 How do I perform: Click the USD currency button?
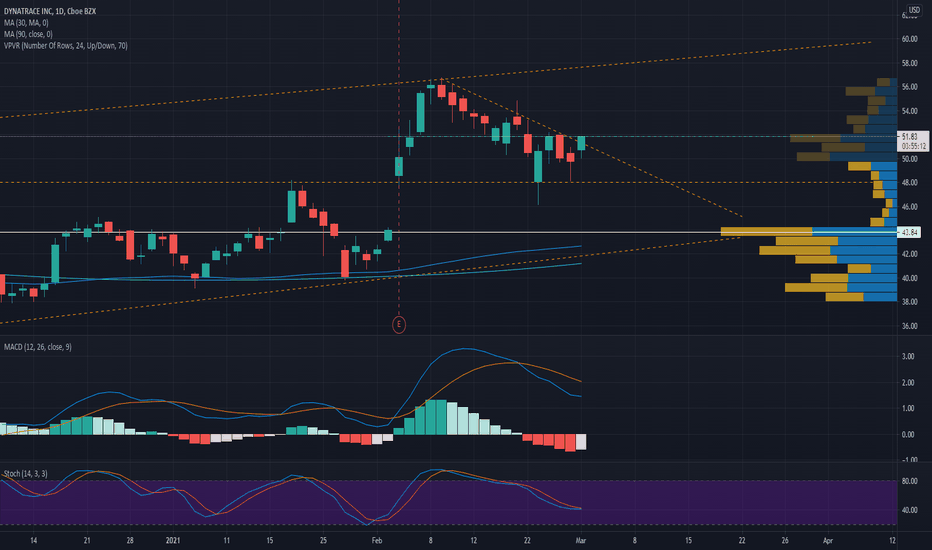click(x=914, y=10)
